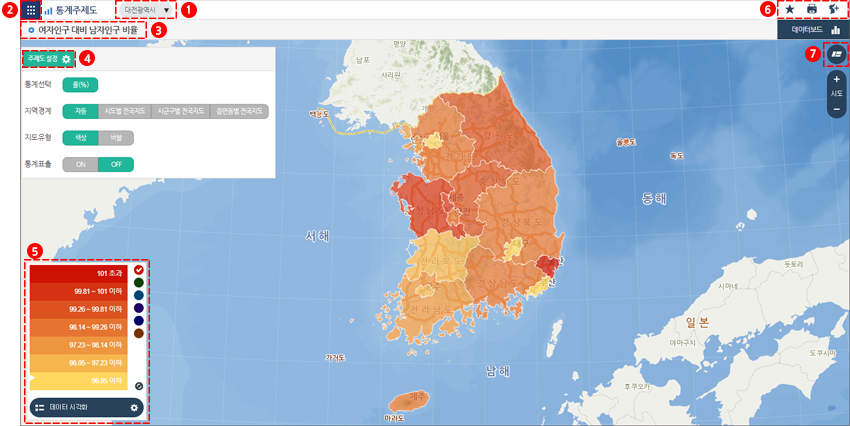
Task: Click the 99.81 ~ 101 이하 legend band
Action: 79,291
